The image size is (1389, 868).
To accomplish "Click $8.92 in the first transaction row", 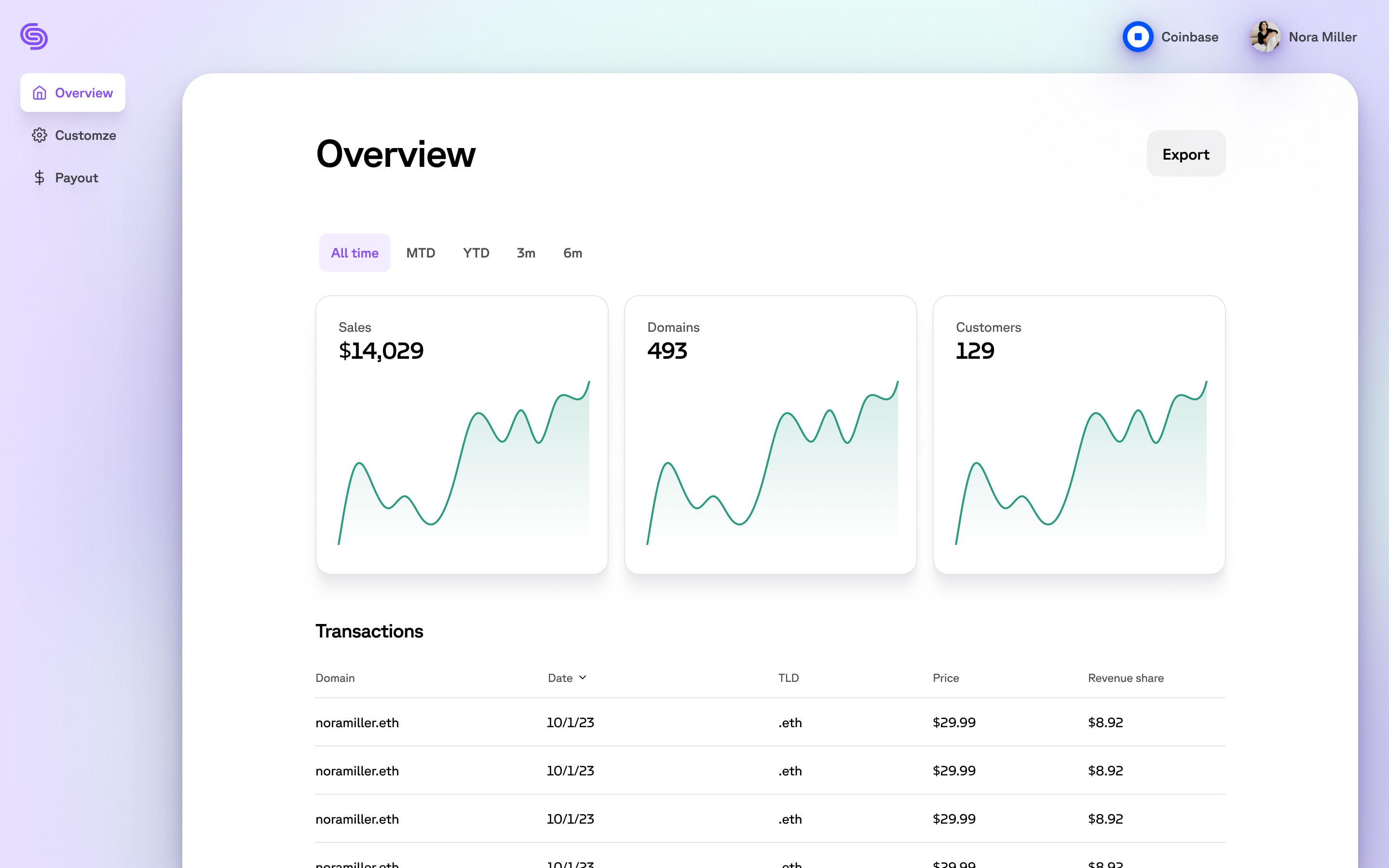I will (1105, 722).
